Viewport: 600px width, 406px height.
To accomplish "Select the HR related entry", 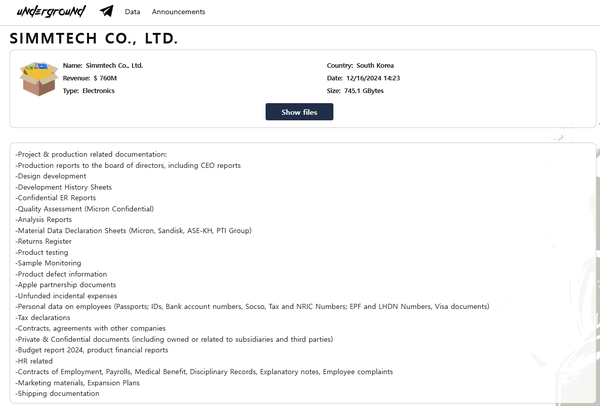I will point(34,361).
